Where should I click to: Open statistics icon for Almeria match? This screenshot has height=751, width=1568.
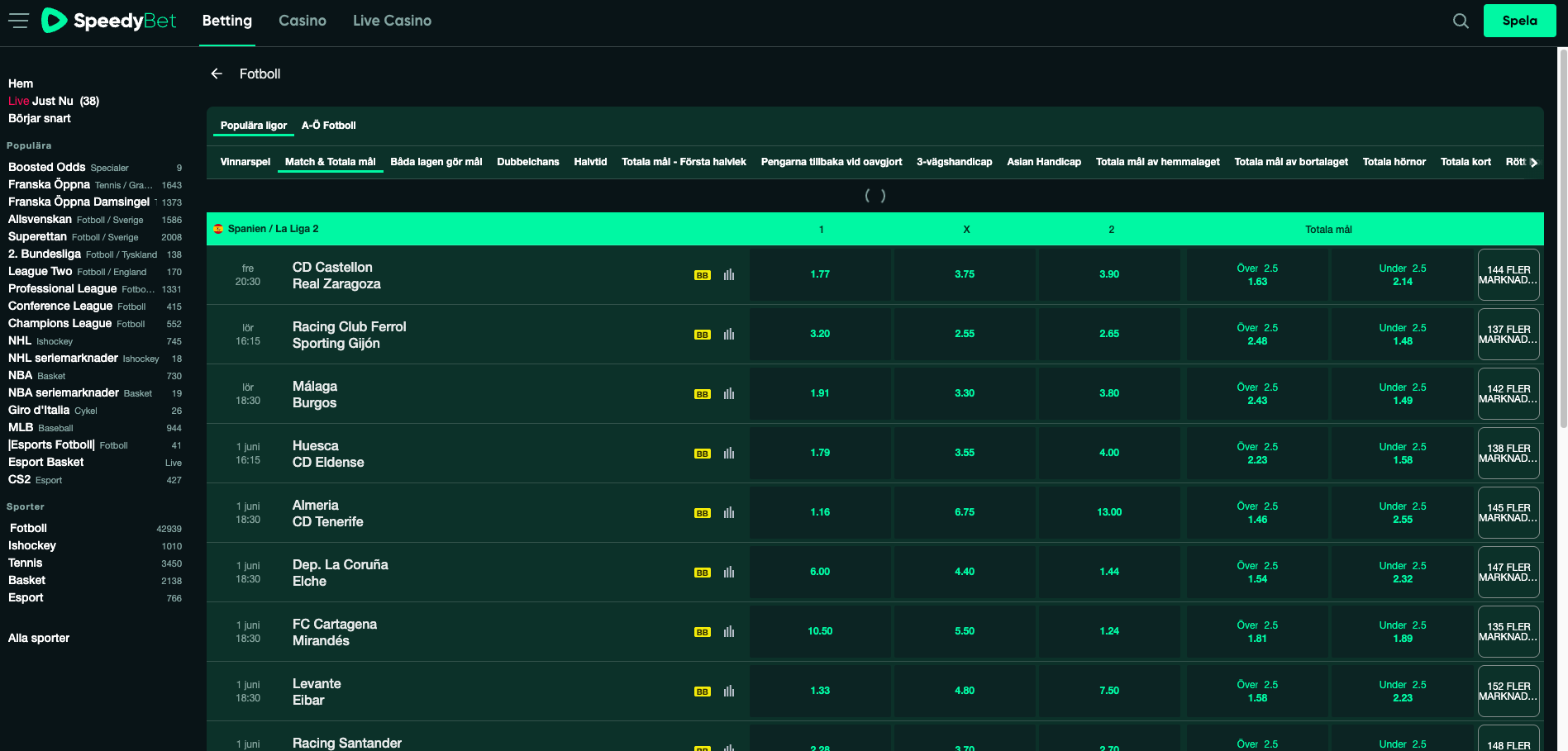[729, 512]
